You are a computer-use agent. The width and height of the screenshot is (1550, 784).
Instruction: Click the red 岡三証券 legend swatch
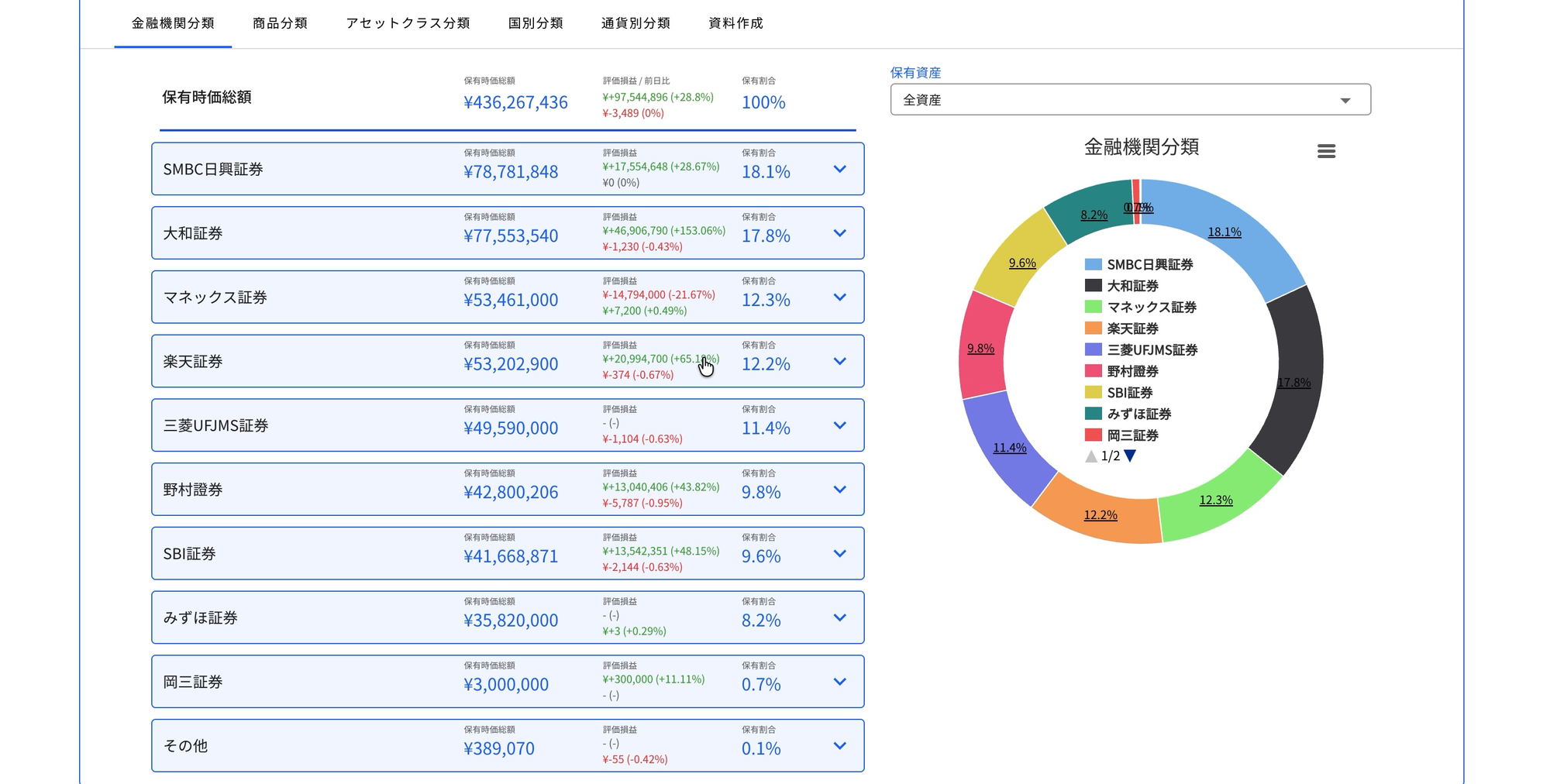pyautogui.click(x=1094, y=435)
